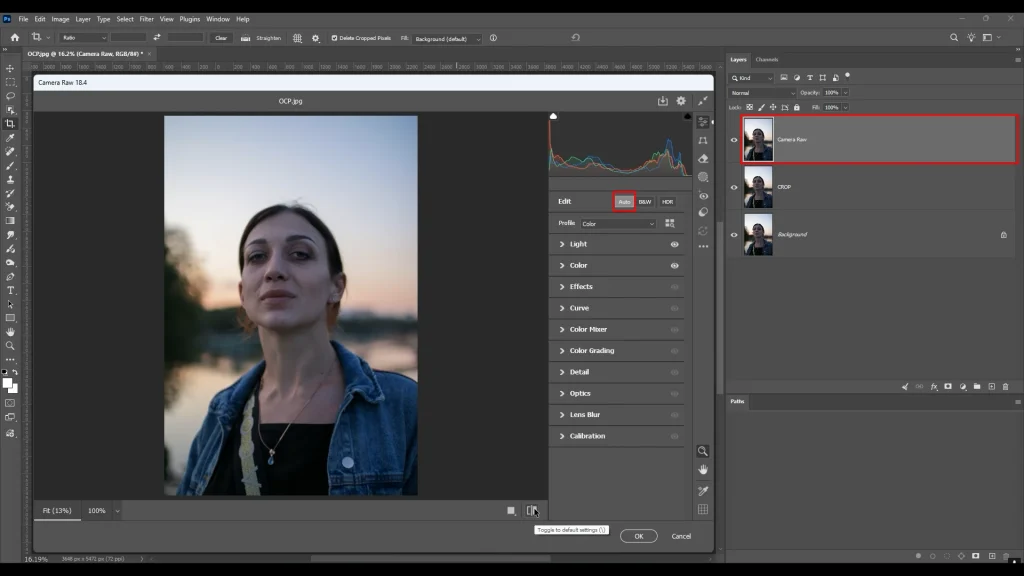Click Camera Raw zoom magnifier tool

tap(703, 451)
